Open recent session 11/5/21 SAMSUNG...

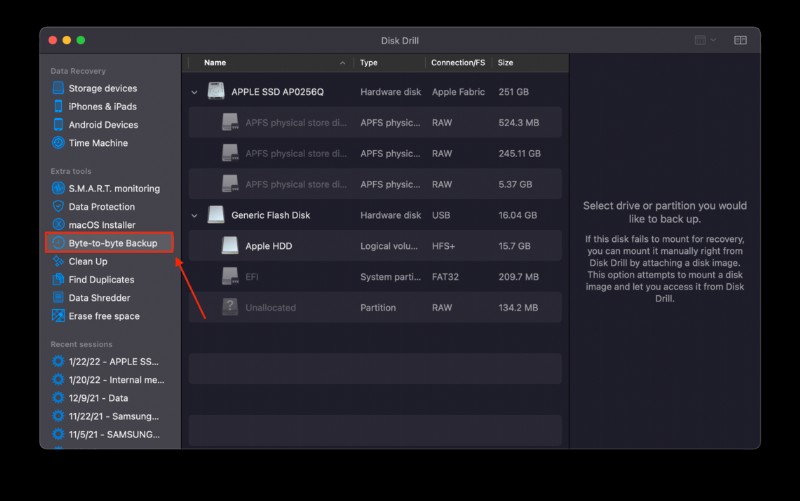(106, 435)
